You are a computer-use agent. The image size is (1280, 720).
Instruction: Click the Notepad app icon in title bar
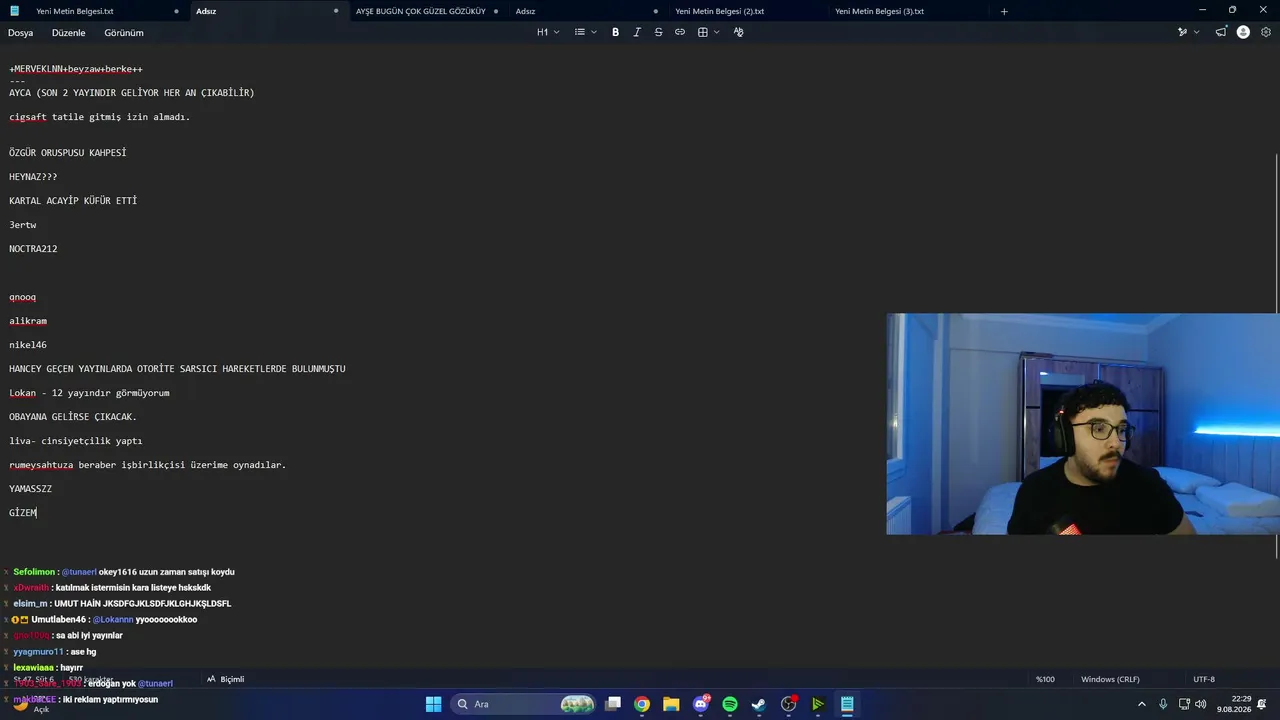[x=14, y=11]
